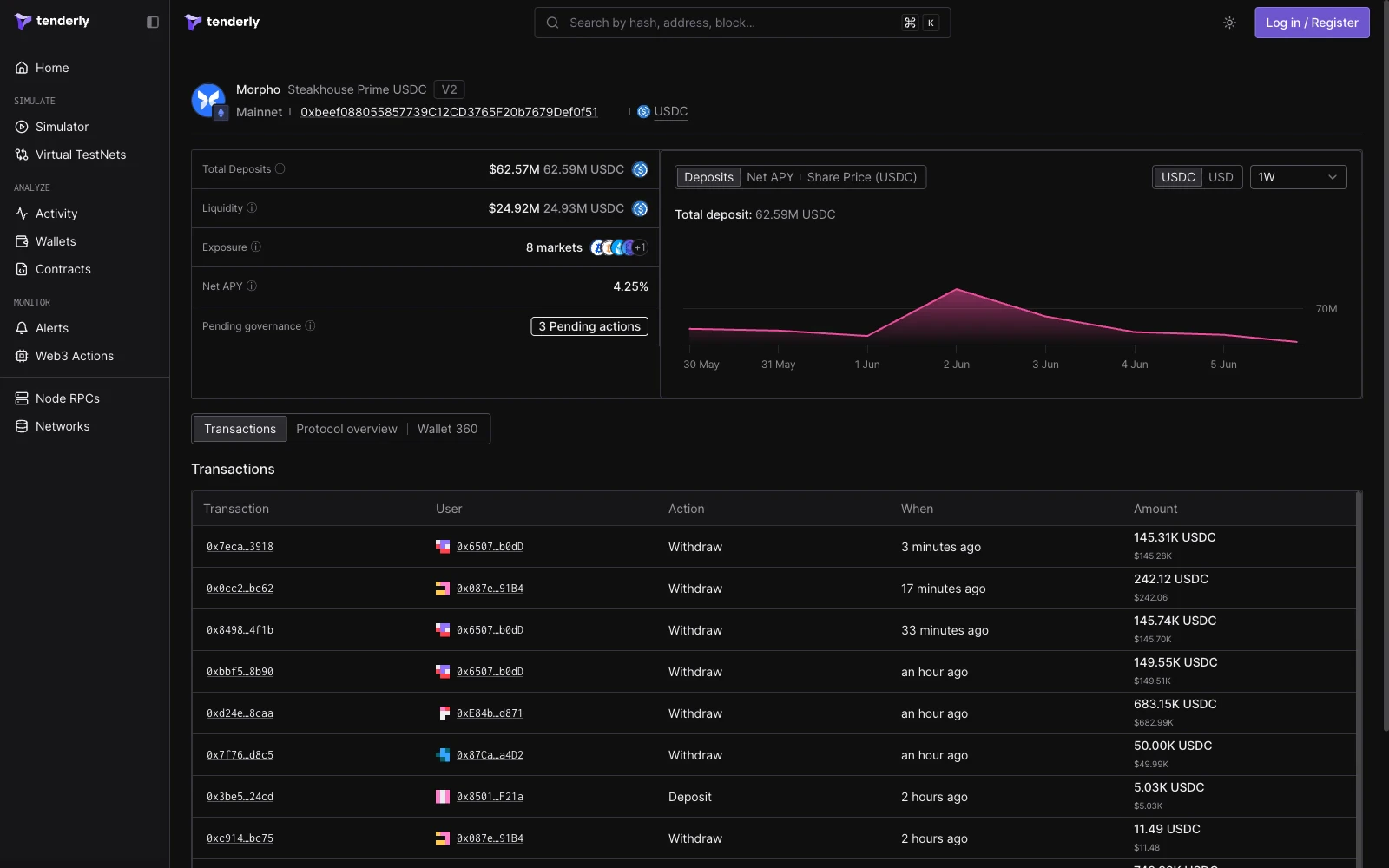Click the user address 0x6507…b0dD in the 33 minutes ago row
This screenshot has width=1389, height=868.
point(490,630)
